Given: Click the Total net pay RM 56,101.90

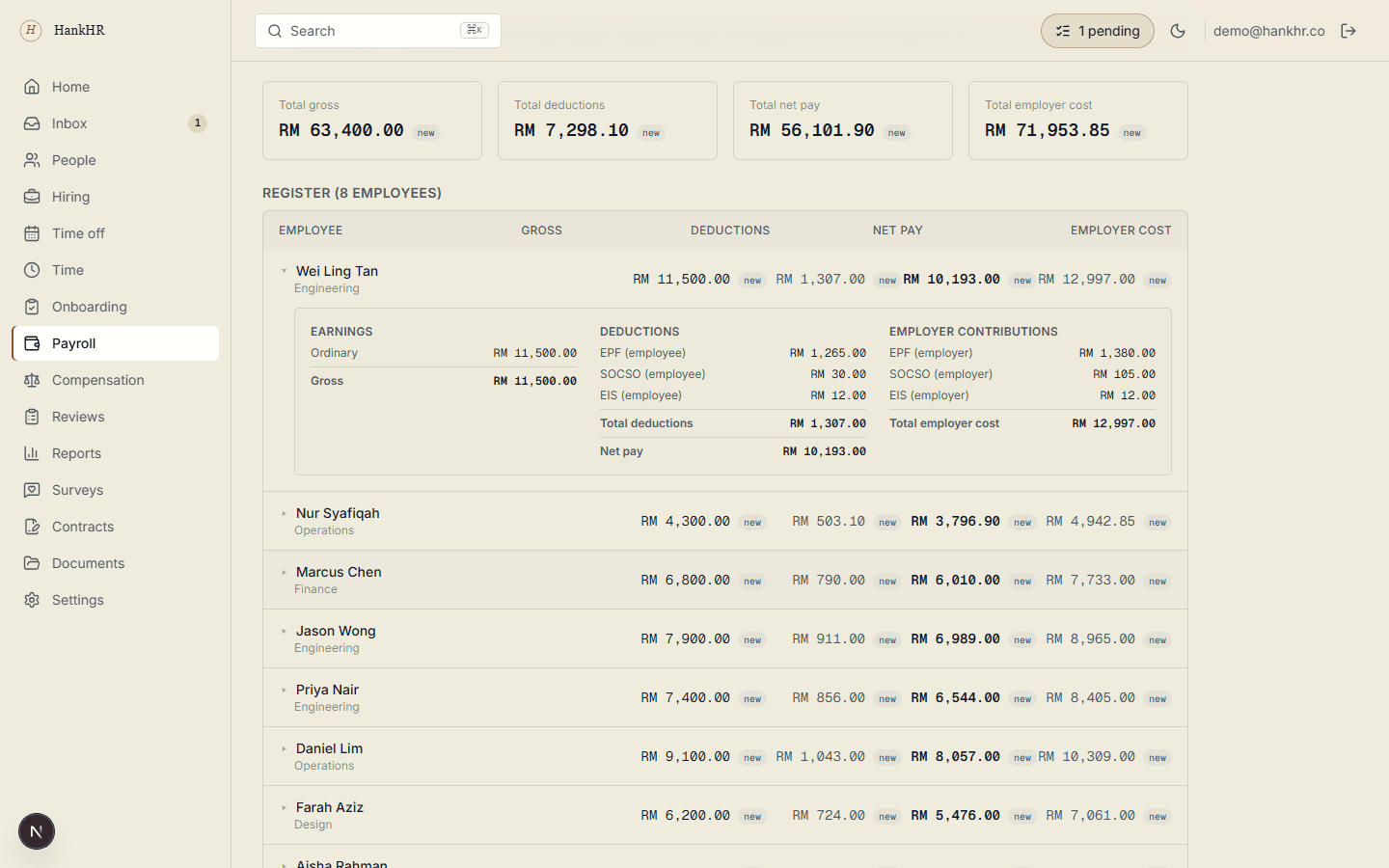Looking at the screenshot, I should coord(812,130).
